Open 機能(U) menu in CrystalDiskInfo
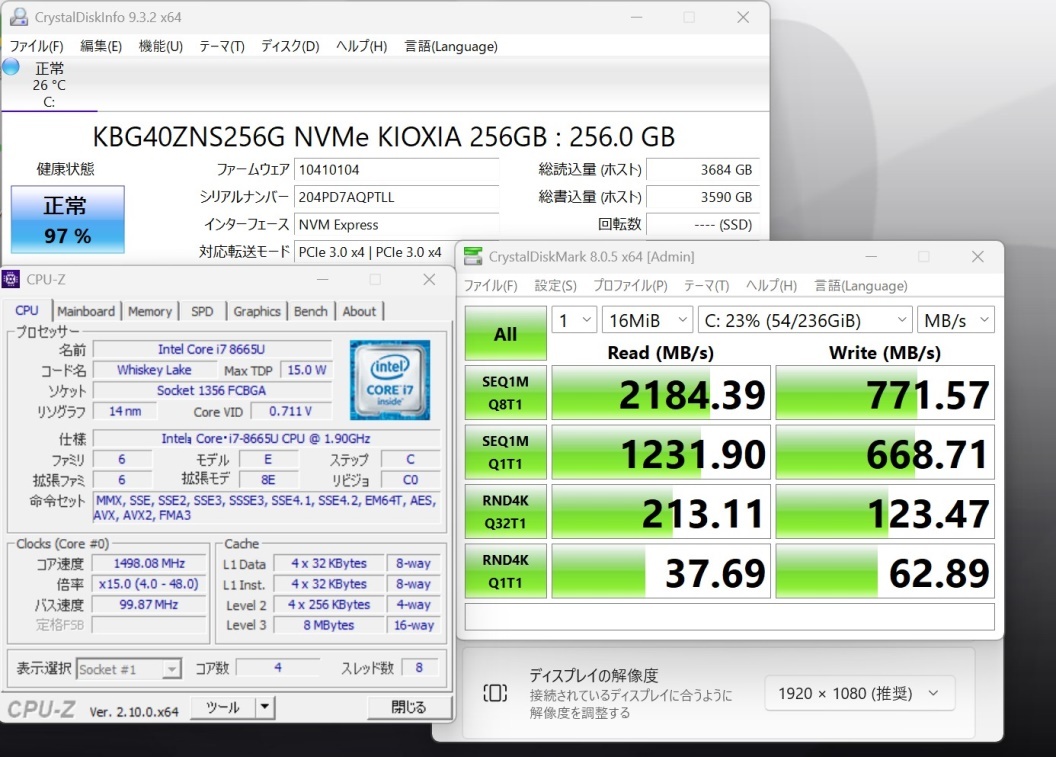 (161, 46)
